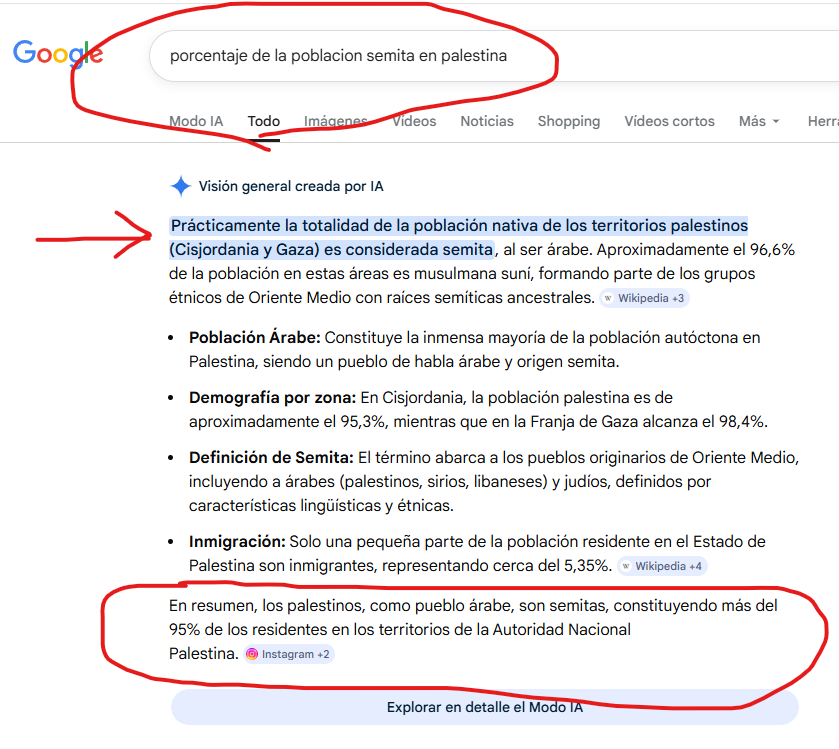The width and height of the screenshot is (839, 749).
Task: Switch to the Modo IA tab
Action: 196,121
